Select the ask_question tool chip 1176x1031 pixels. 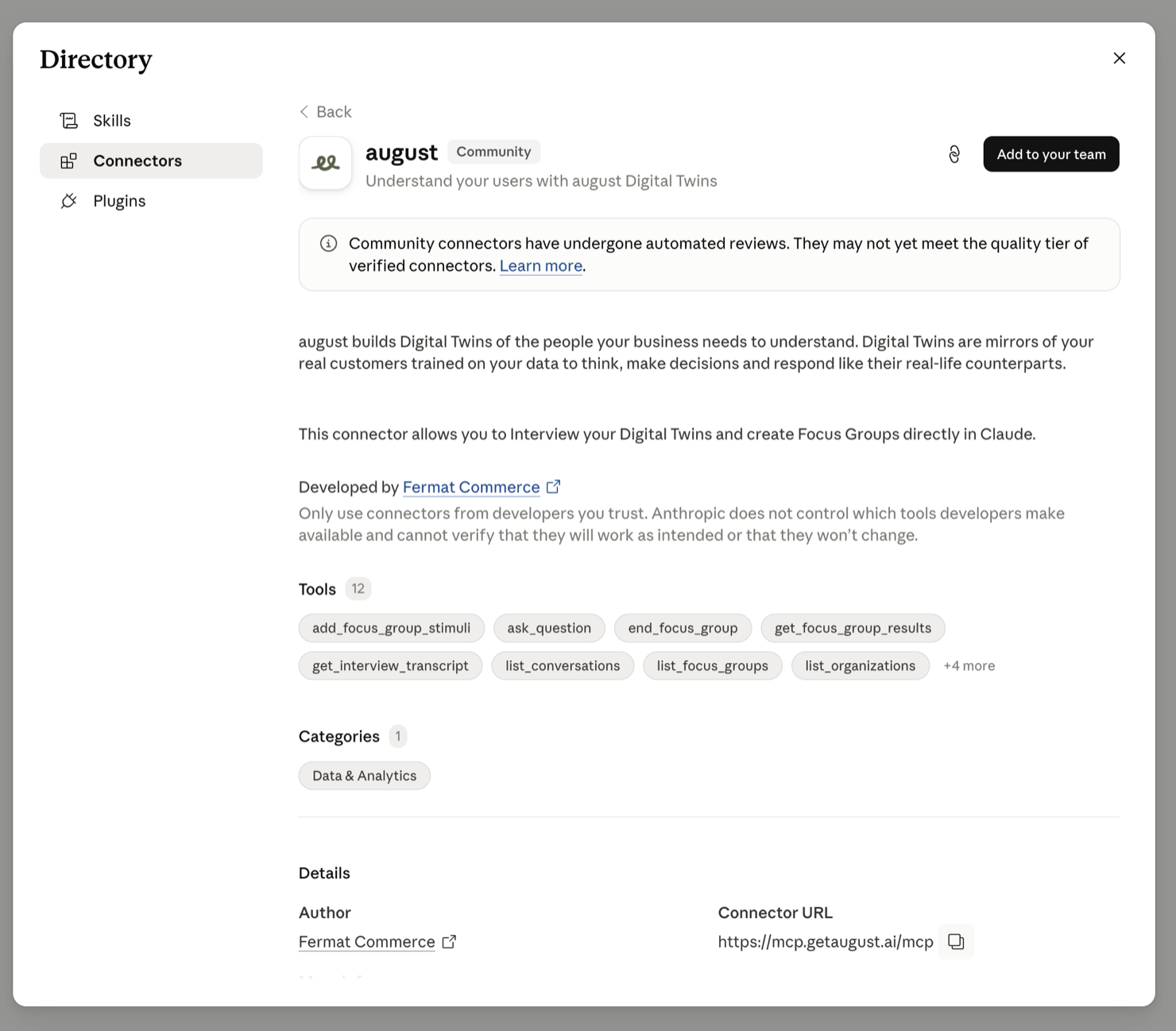[x=549, y=628]
